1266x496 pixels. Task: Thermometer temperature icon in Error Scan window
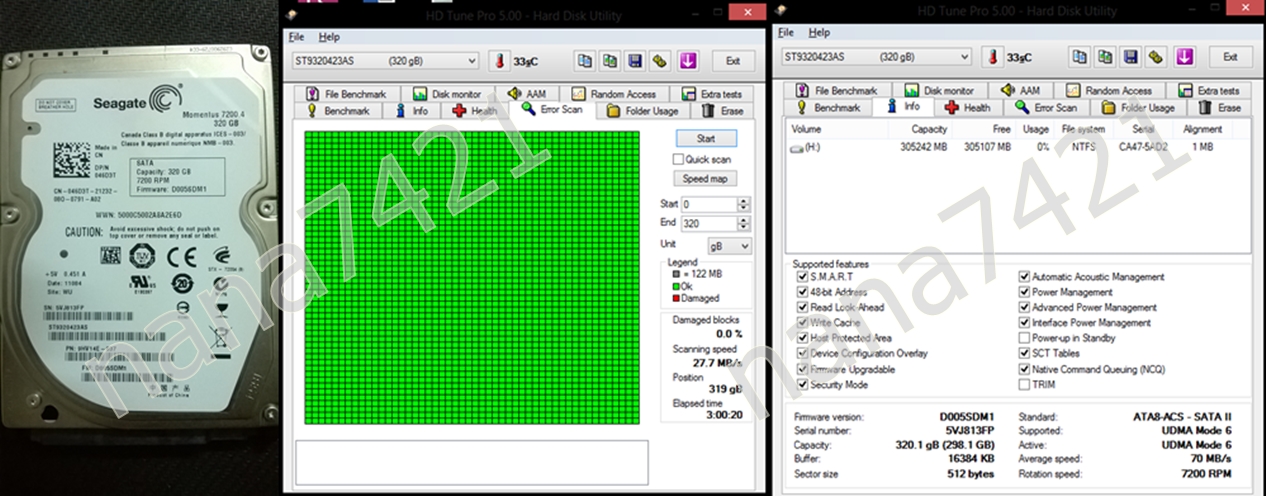click(498, 61)
